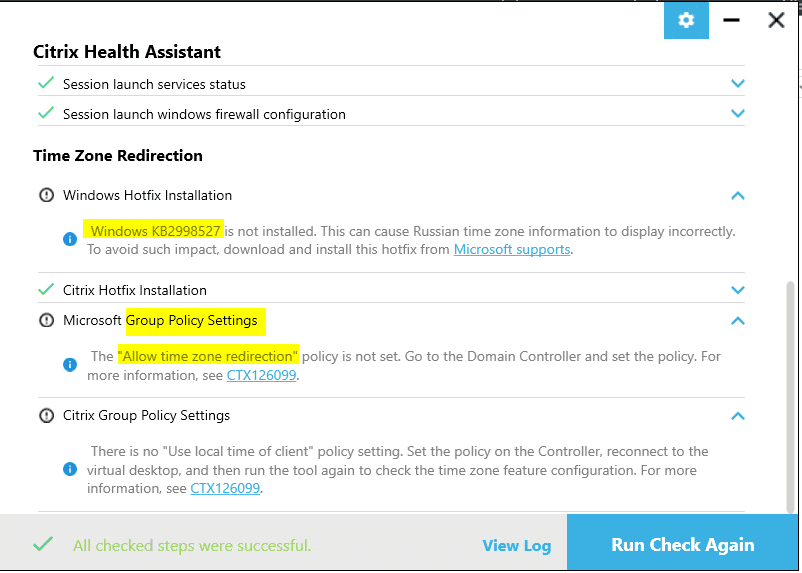Click the info icon beside Use local time message
Image resolution: width=802 pixels, height=573 pixels.
(70, 469)
